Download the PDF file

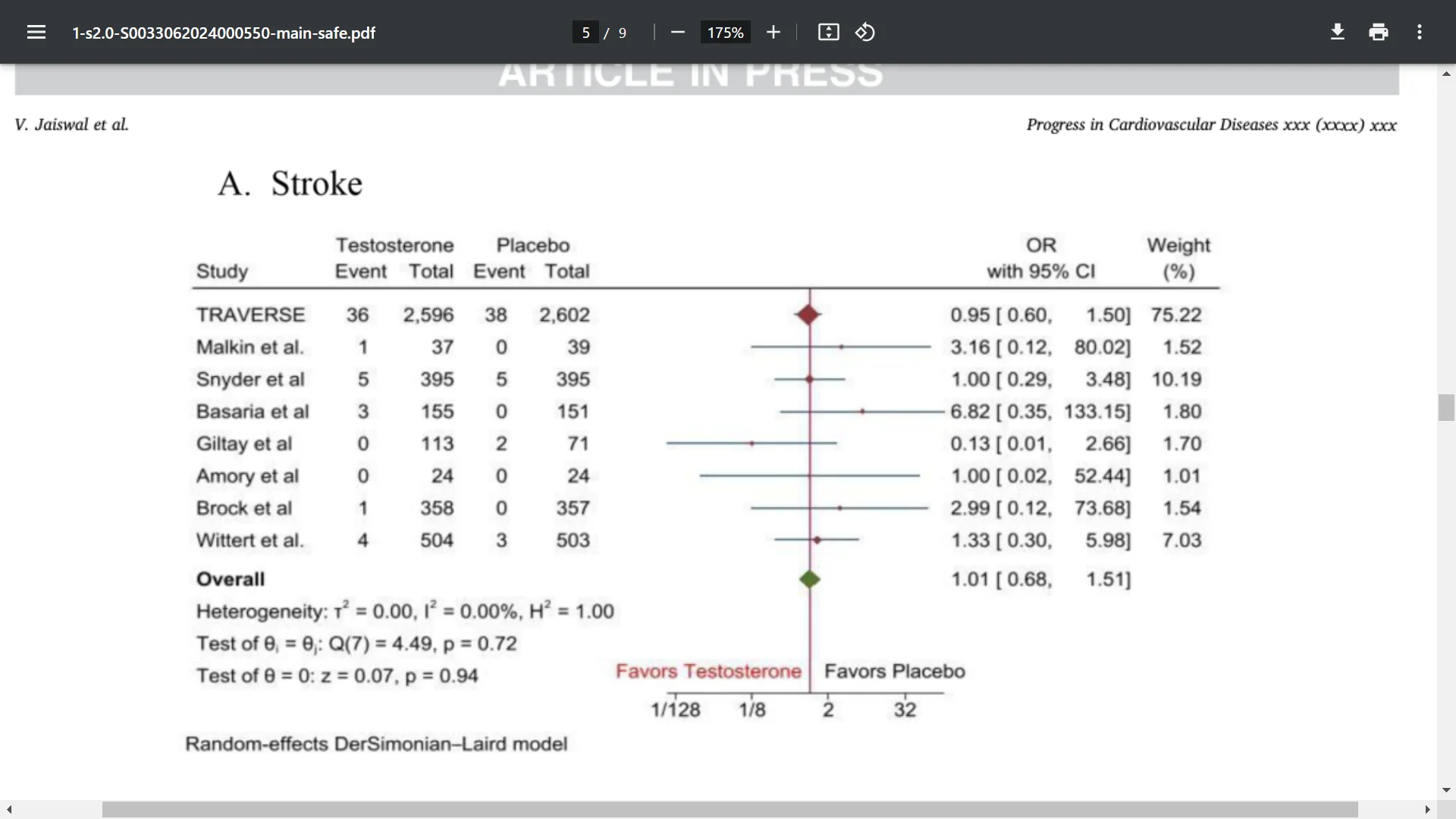tap(1338, 32)
